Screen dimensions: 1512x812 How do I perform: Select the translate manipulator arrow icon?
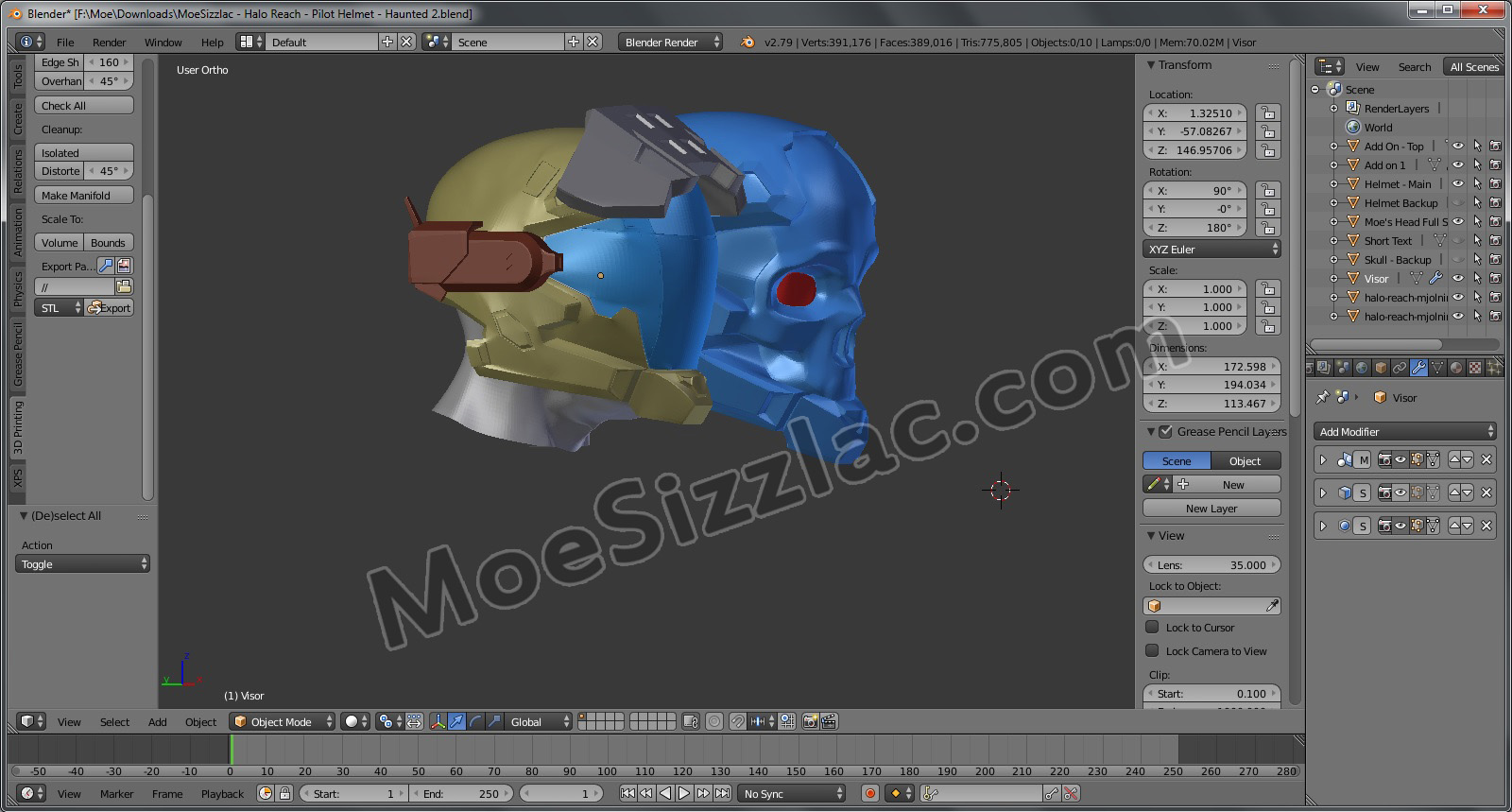pos(456,721)
